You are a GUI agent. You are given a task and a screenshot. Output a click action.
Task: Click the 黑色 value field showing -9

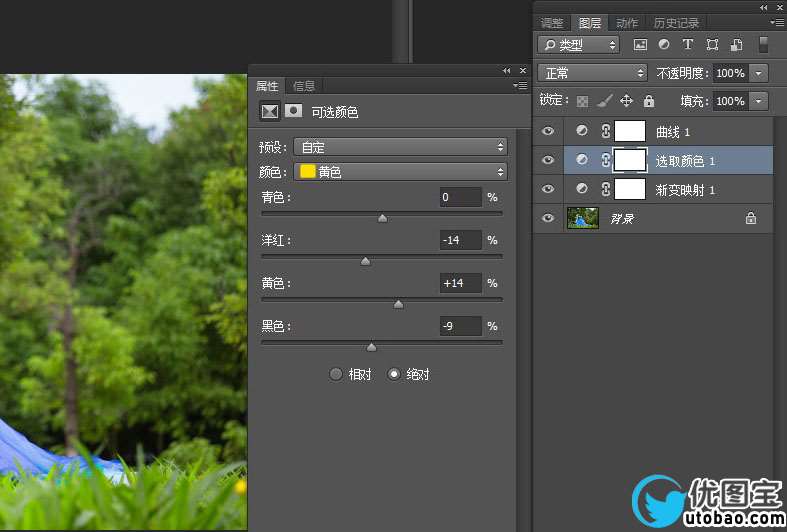coord(461,326)
